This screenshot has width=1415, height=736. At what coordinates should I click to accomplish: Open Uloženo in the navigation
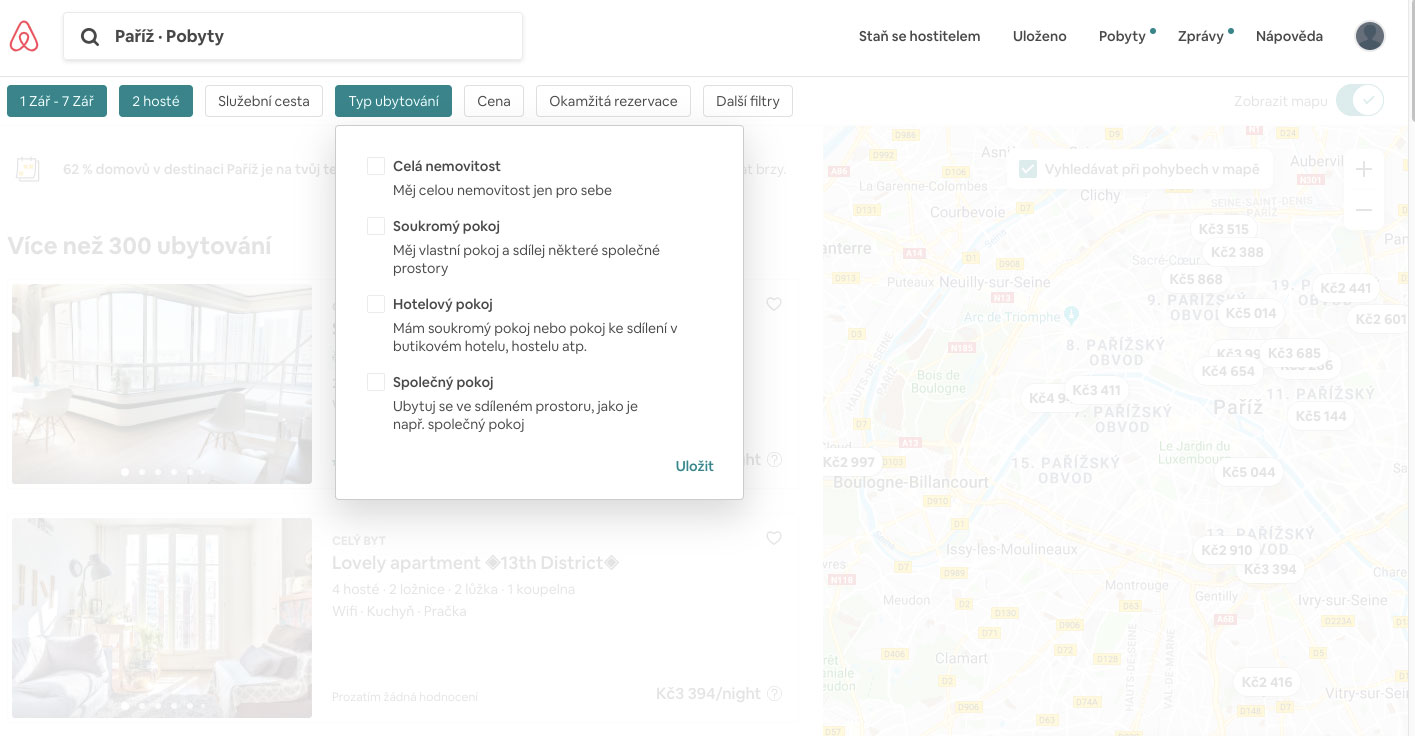(x=1039, y=36)
